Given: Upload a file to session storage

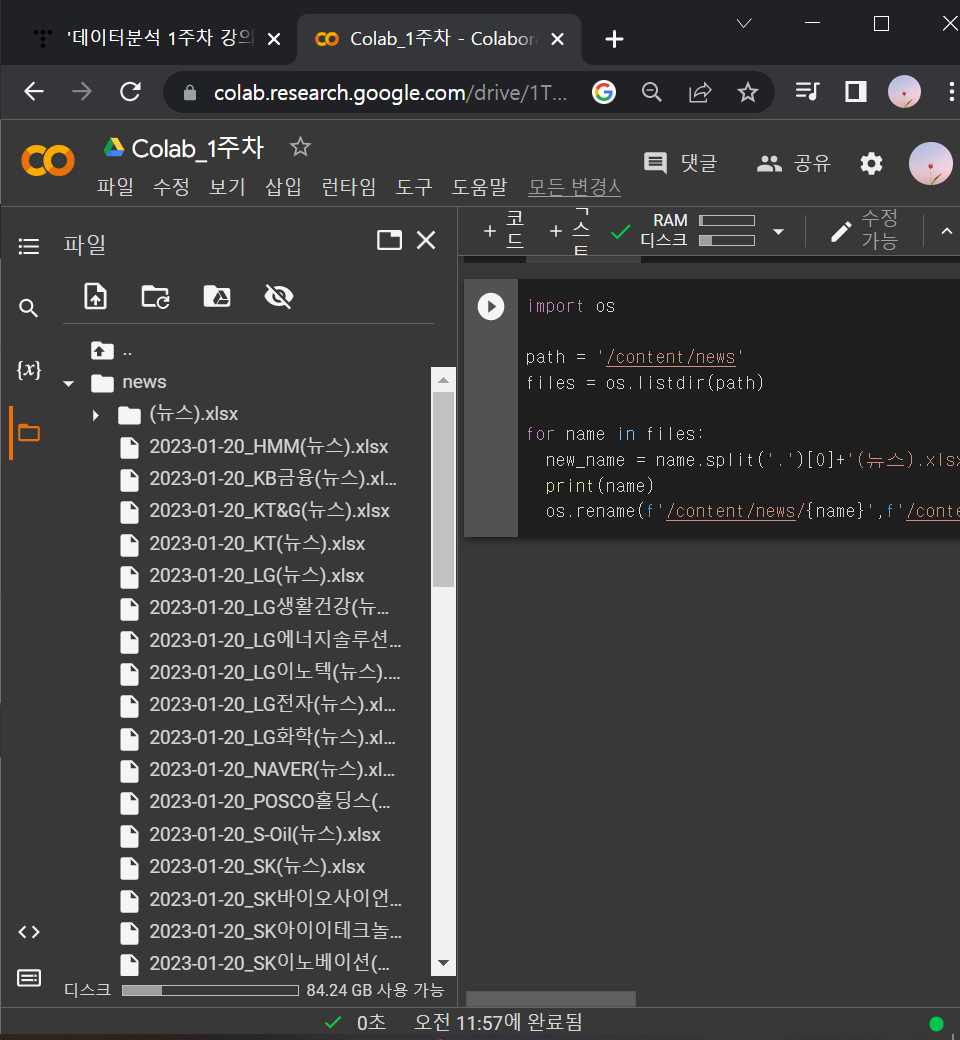Looking at the screenshot, I should (96, 296).
